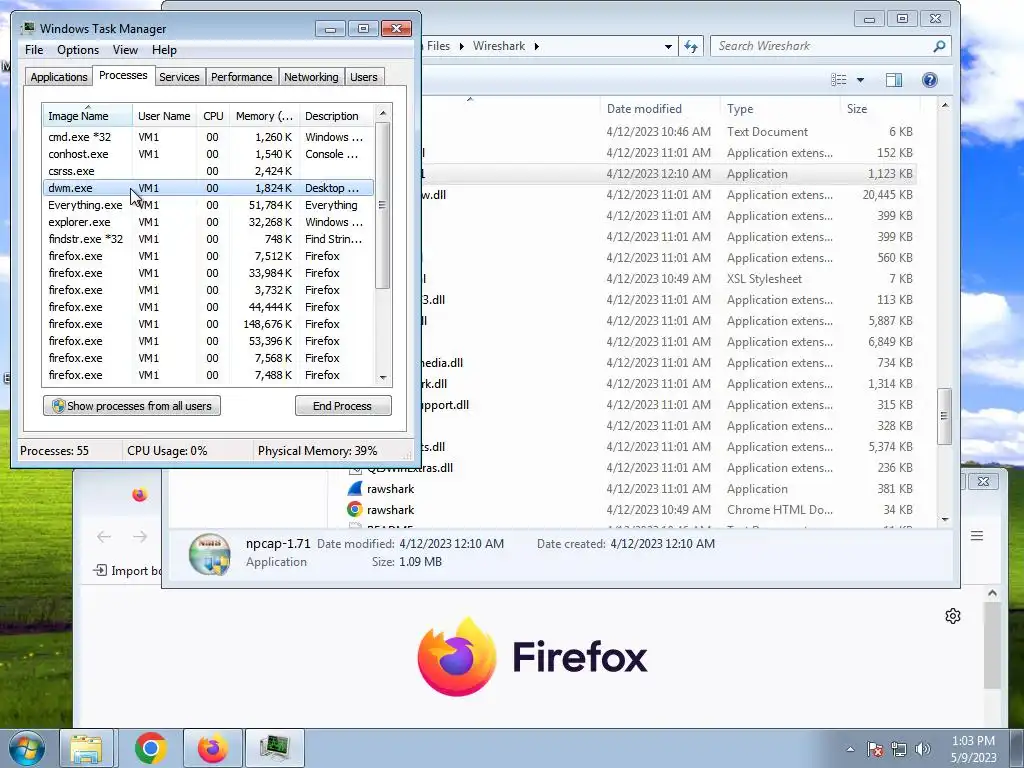Switch to the Services tab
The height and width of the screenshot is (768, 1024).
pos(179,77)
